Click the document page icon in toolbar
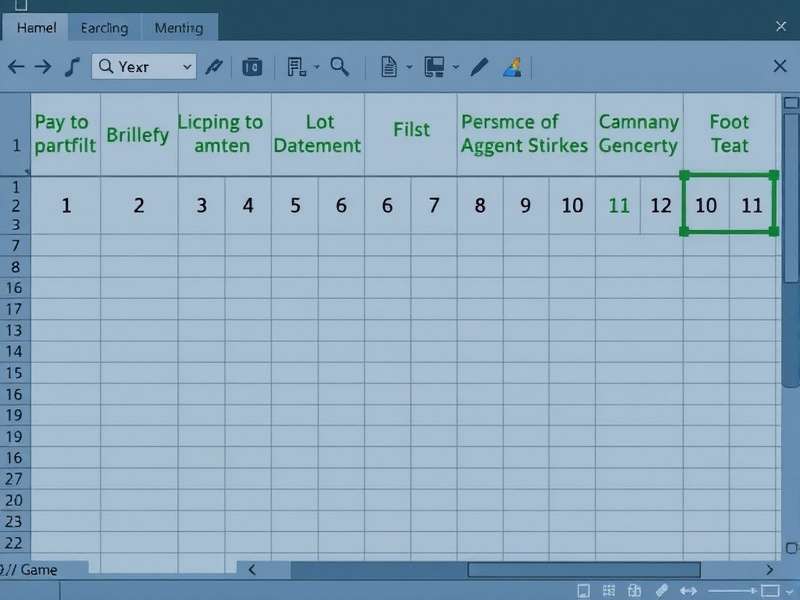The width and height of the screenshot is (800, 600). [x=389, y=67]
